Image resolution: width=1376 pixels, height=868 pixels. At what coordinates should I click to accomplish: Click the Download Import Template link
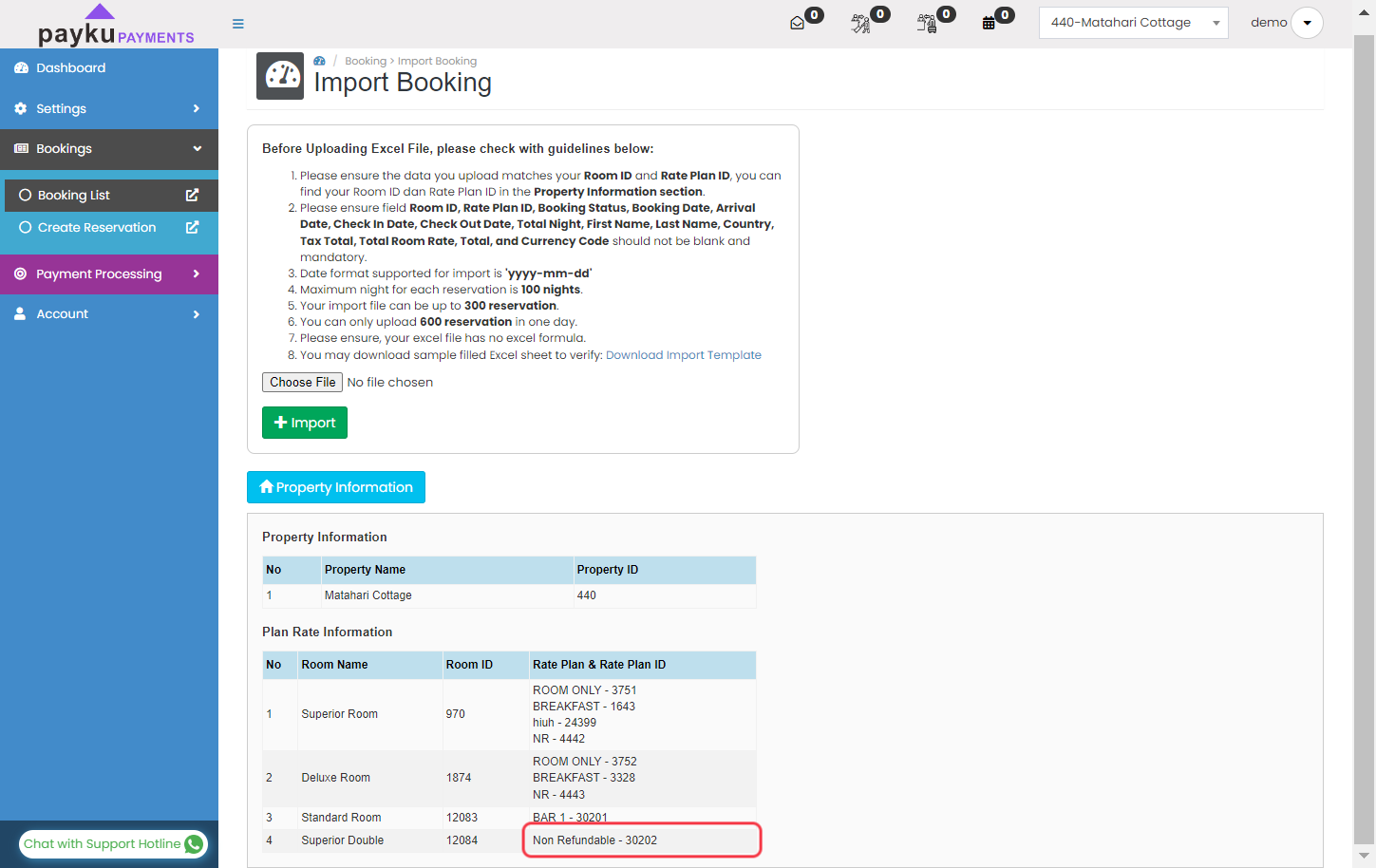click(684, 355)
